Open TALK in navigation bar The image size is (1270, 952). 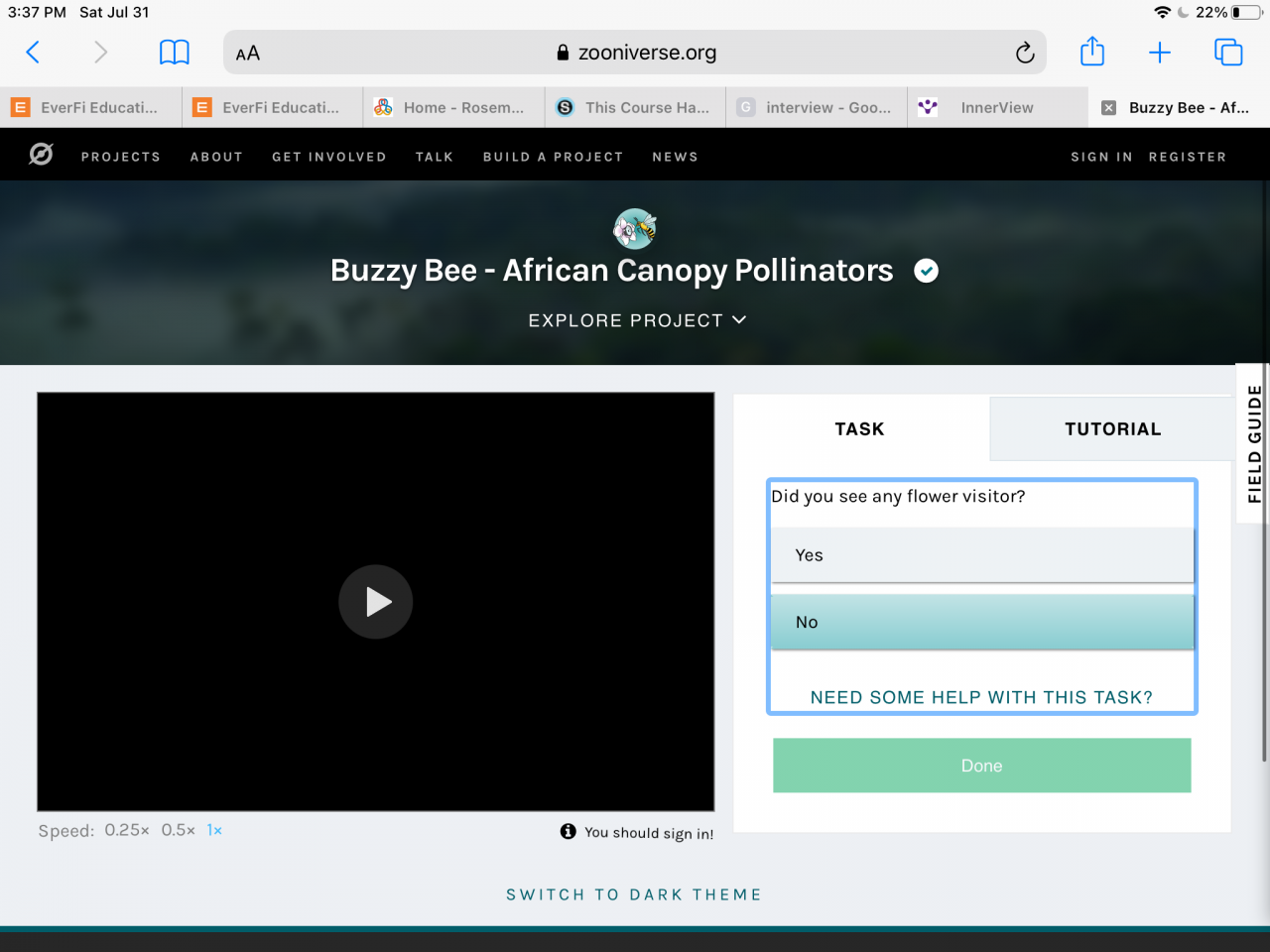[435, 157]
